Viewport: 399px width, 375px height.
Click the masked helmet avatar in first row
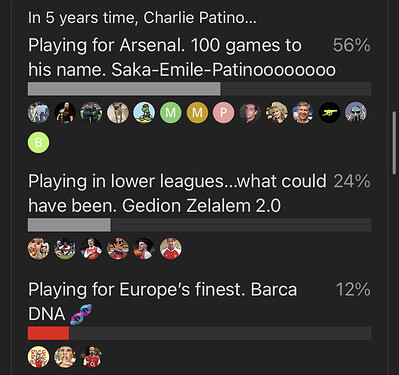coord(356,113)
